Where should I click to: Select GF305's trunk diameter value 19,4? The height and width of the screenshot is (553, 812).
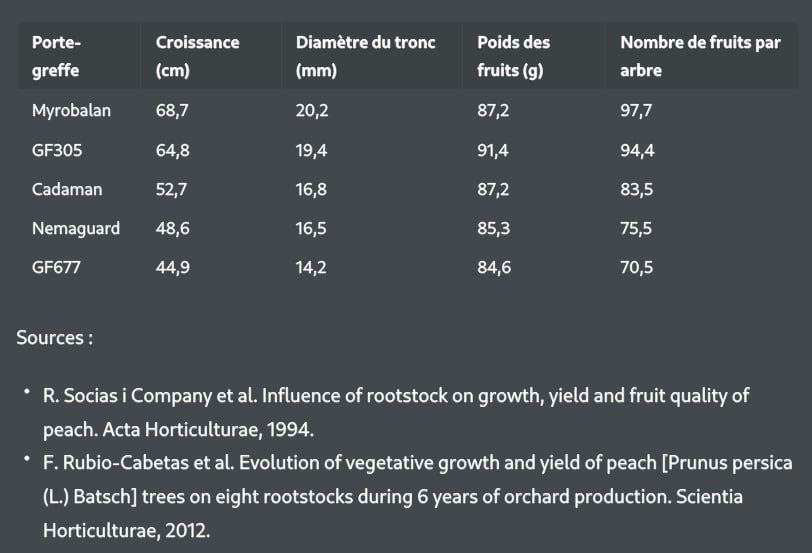pos(311,150)
